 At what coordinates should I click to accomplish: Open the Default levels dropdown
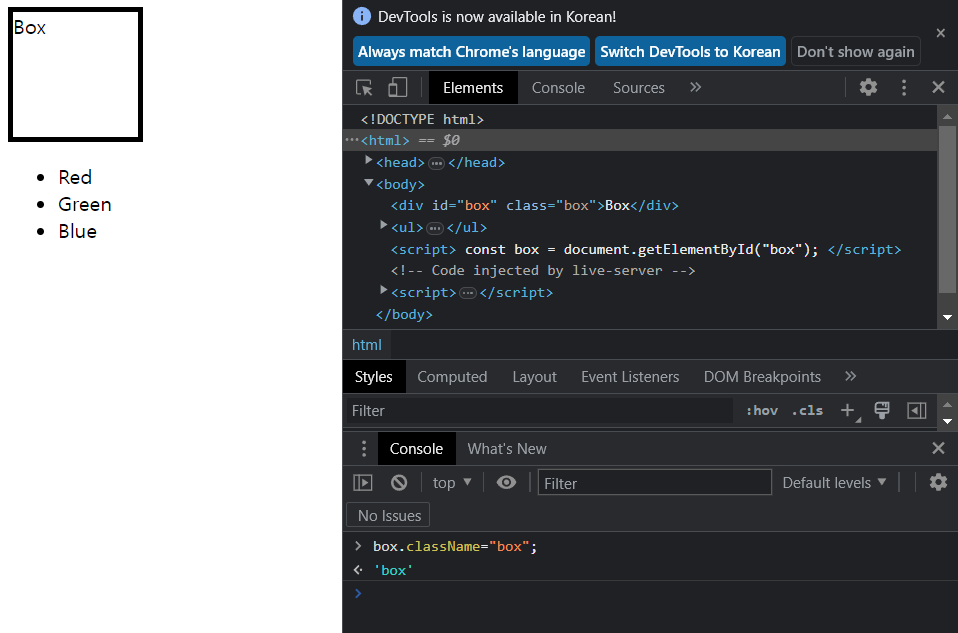(x=834, y=483)
